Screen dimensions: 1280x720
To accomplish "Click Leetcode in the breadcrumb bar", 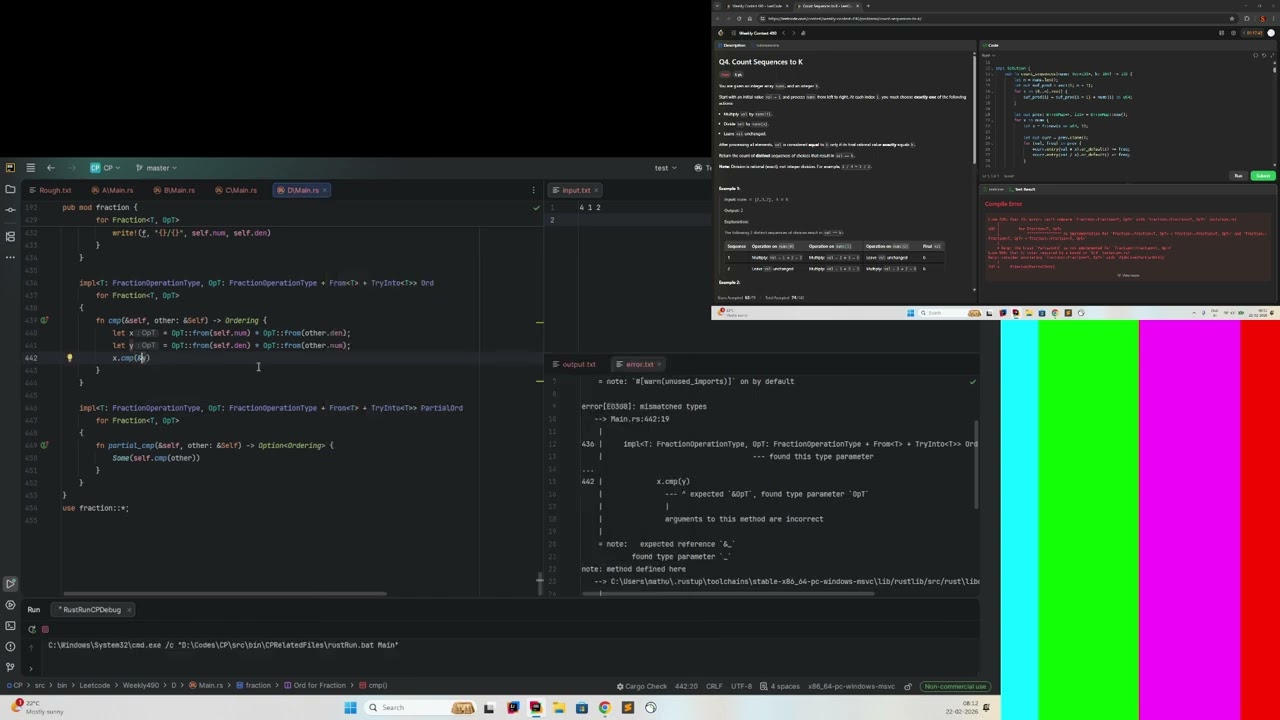I will pyautogui.click(x=95, y=686).
